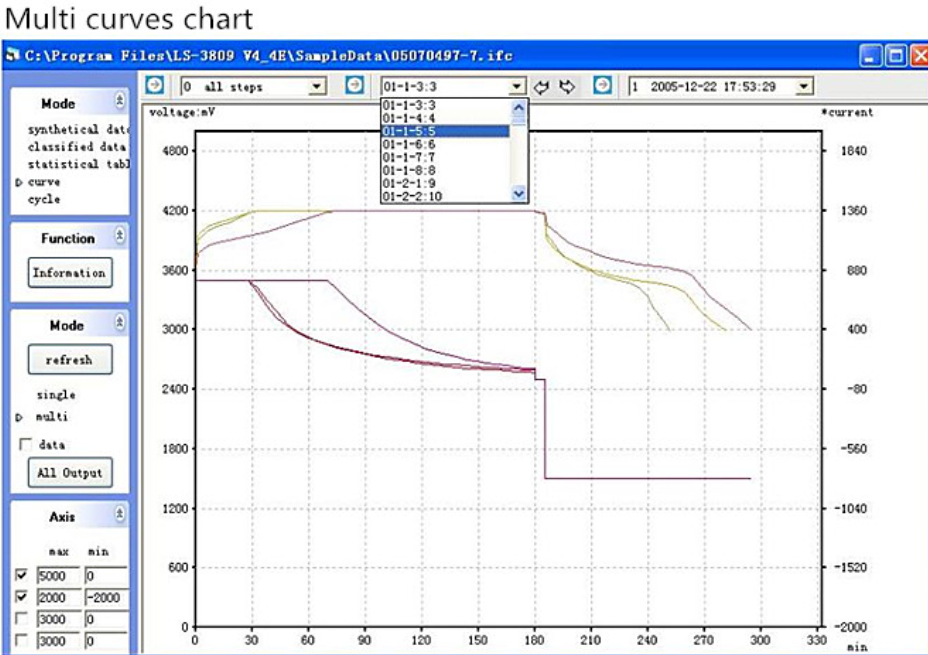Image resolution: width=928 pixels, height=655 pixels.
Task: Select statistical table mode item
Action: 76,164
